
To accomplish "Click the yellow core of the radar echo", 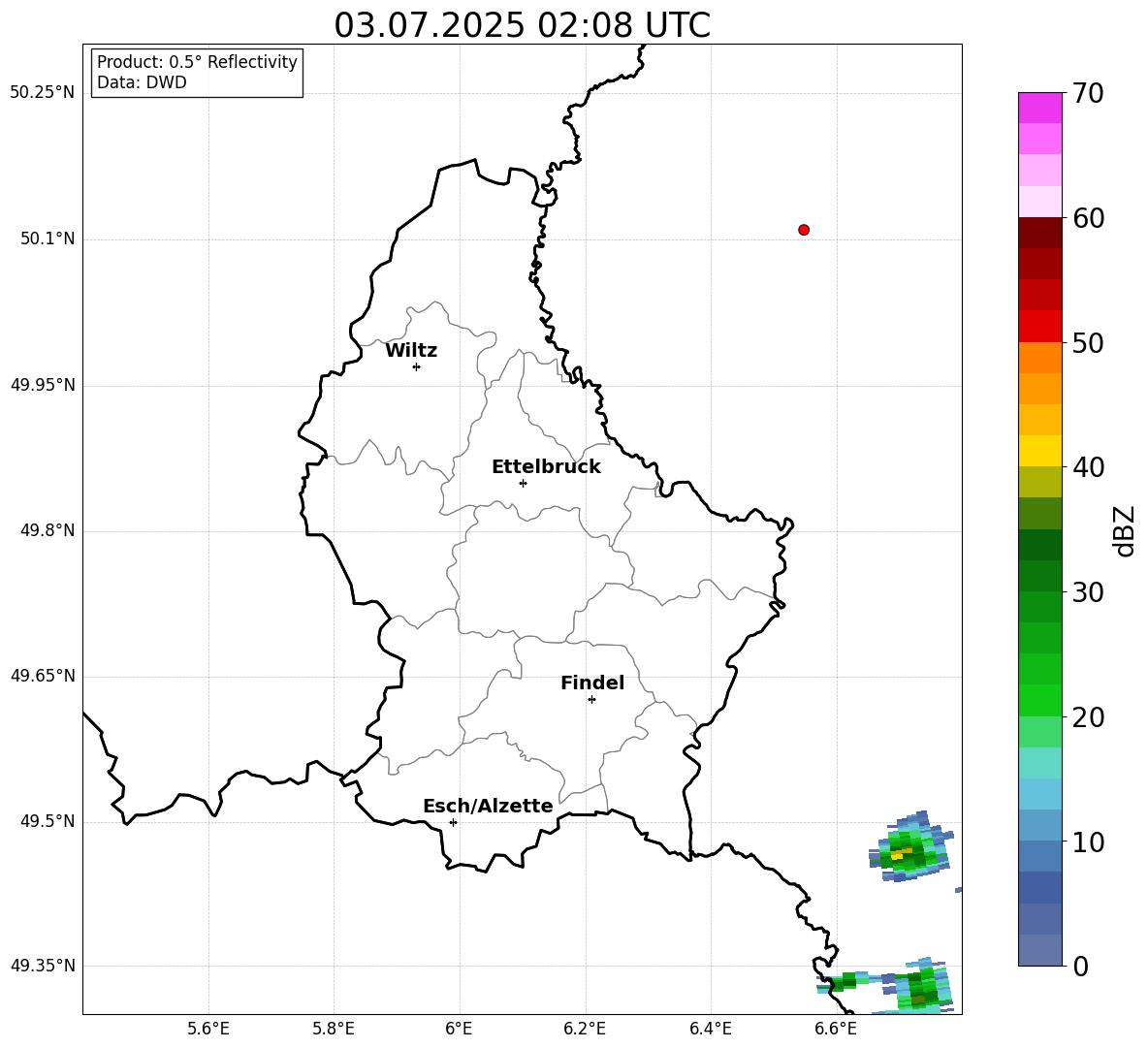I will (x=899, y=854).
